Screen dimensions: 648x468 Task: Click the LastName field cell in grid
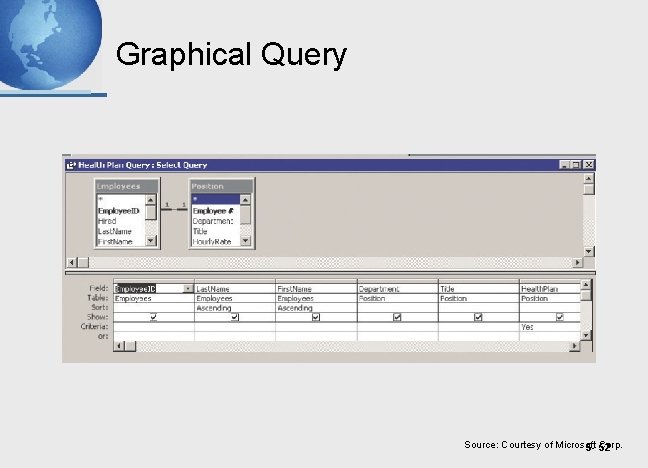(235, 289)
